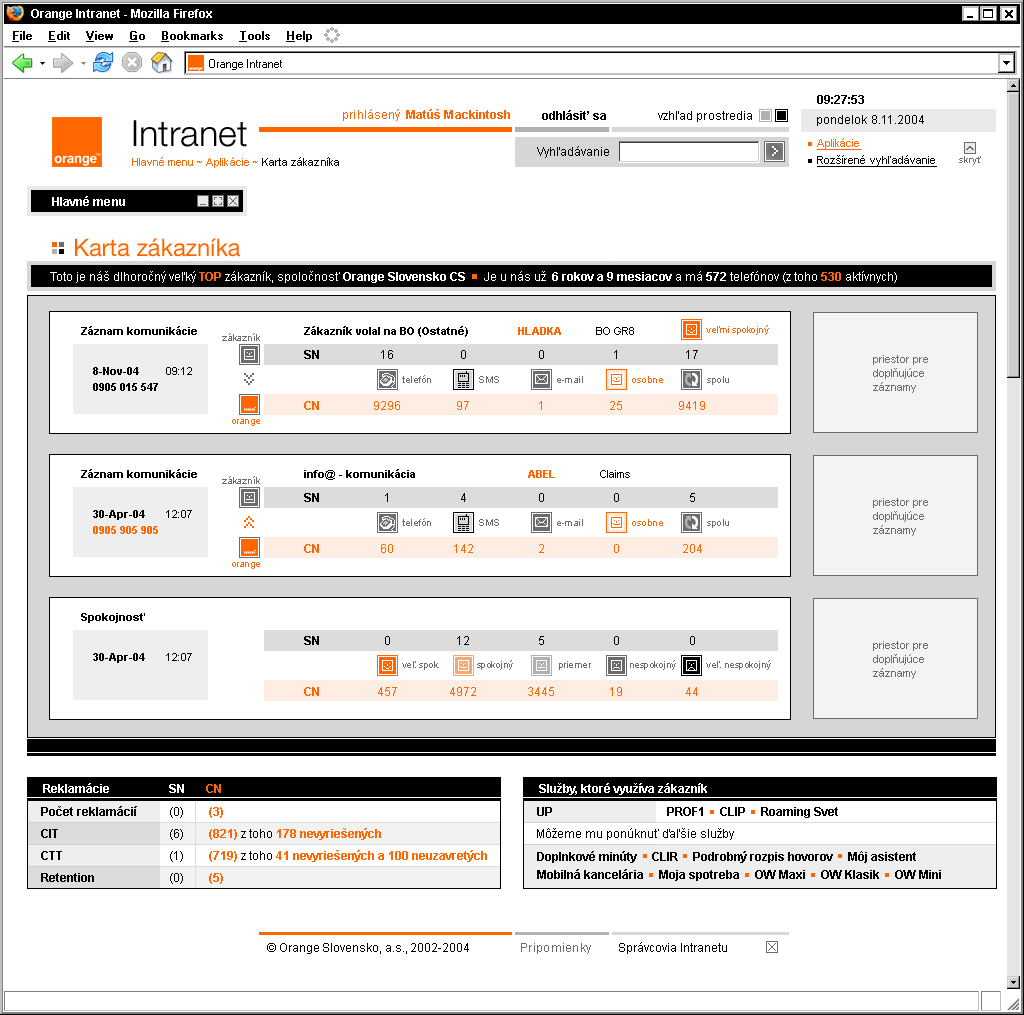This screenshot has width=1024, height=1015.
Task: Expand the address bar dropdown
Action: (x=1006, y=63)
